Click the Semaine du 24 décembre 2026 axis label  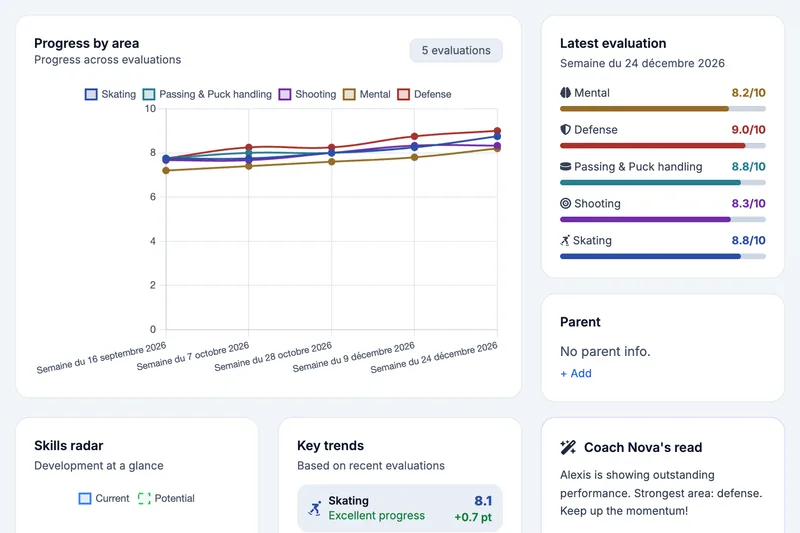[x=434, y=358]
